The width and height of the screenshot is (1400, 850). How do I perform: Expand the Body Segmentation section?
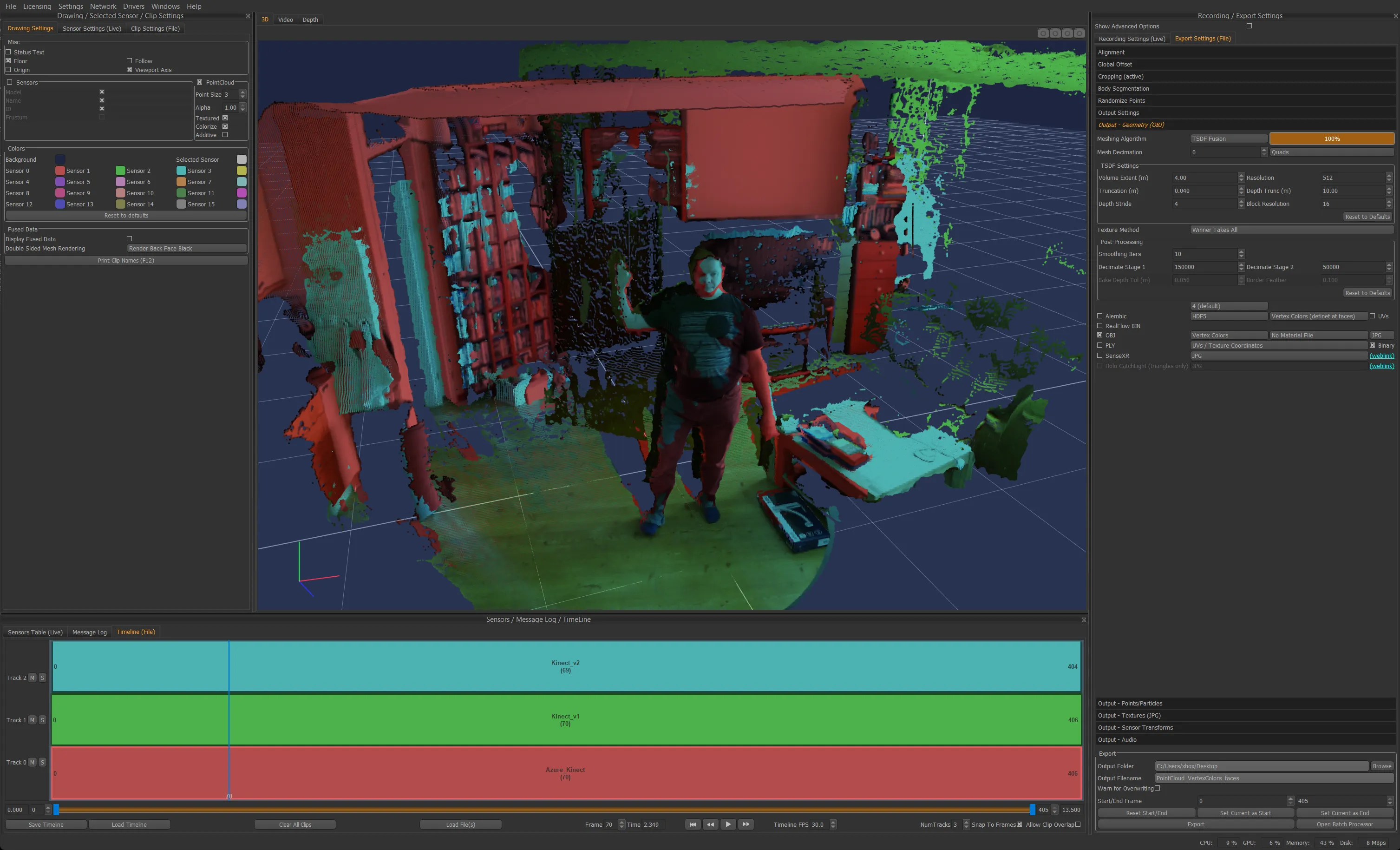coord(1245,89)
